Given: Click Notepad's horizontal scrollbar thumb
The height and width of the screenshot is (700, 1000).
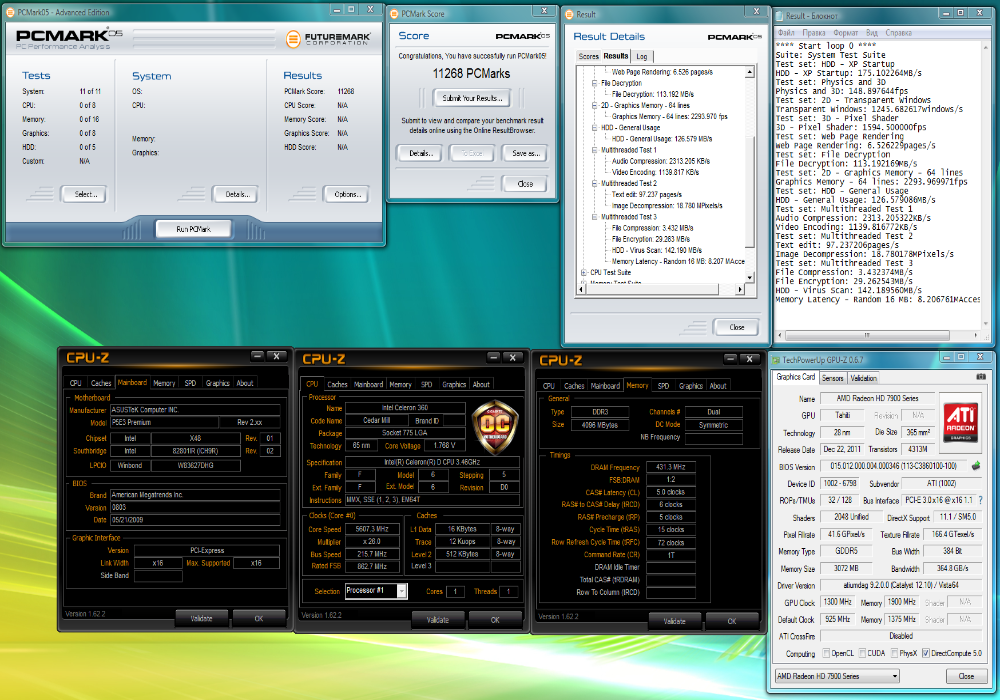Looking at the screenshot, I should [867, 335].
